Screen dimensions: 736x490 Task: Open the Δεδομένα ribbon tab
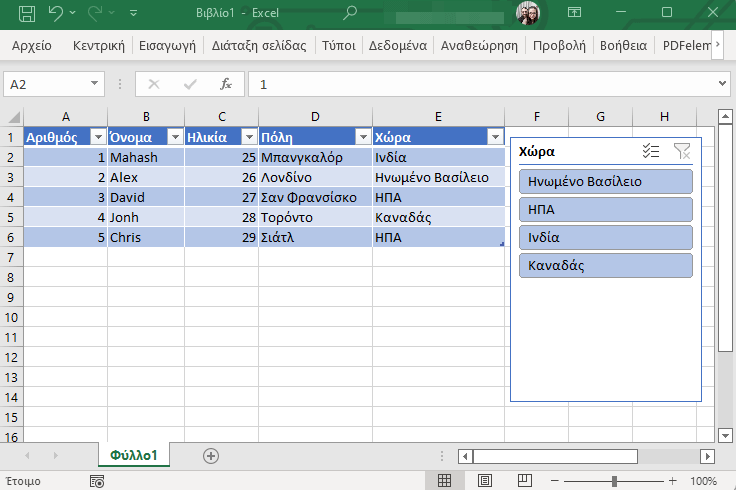[x=398, y=45]
